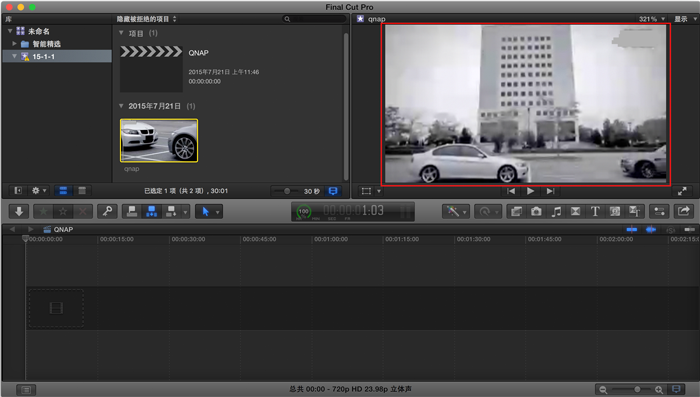Zoom out timeline with minus magnifier
Image resolution: width=700 pixels, height=397 pixels.
point(603,390)
